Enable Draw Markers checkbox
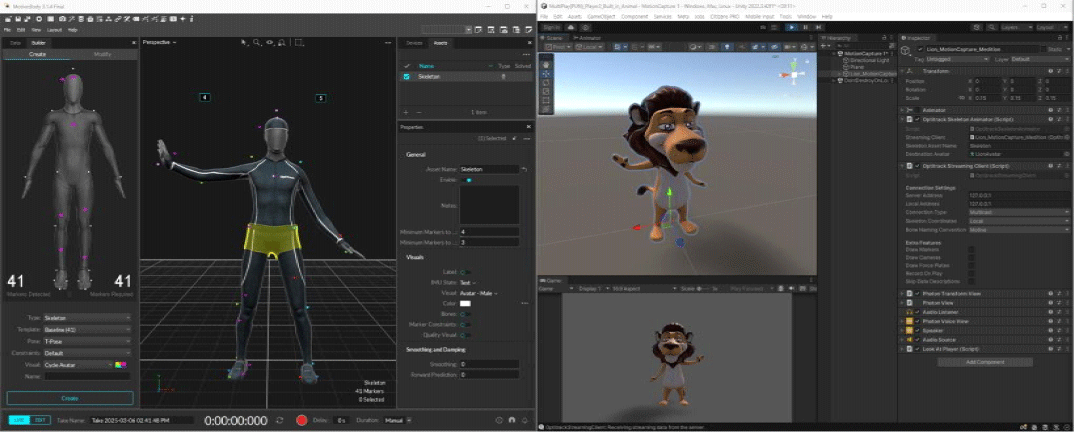Image resolution: width=1074 pixels, height=432 pixels. point(971,250)
